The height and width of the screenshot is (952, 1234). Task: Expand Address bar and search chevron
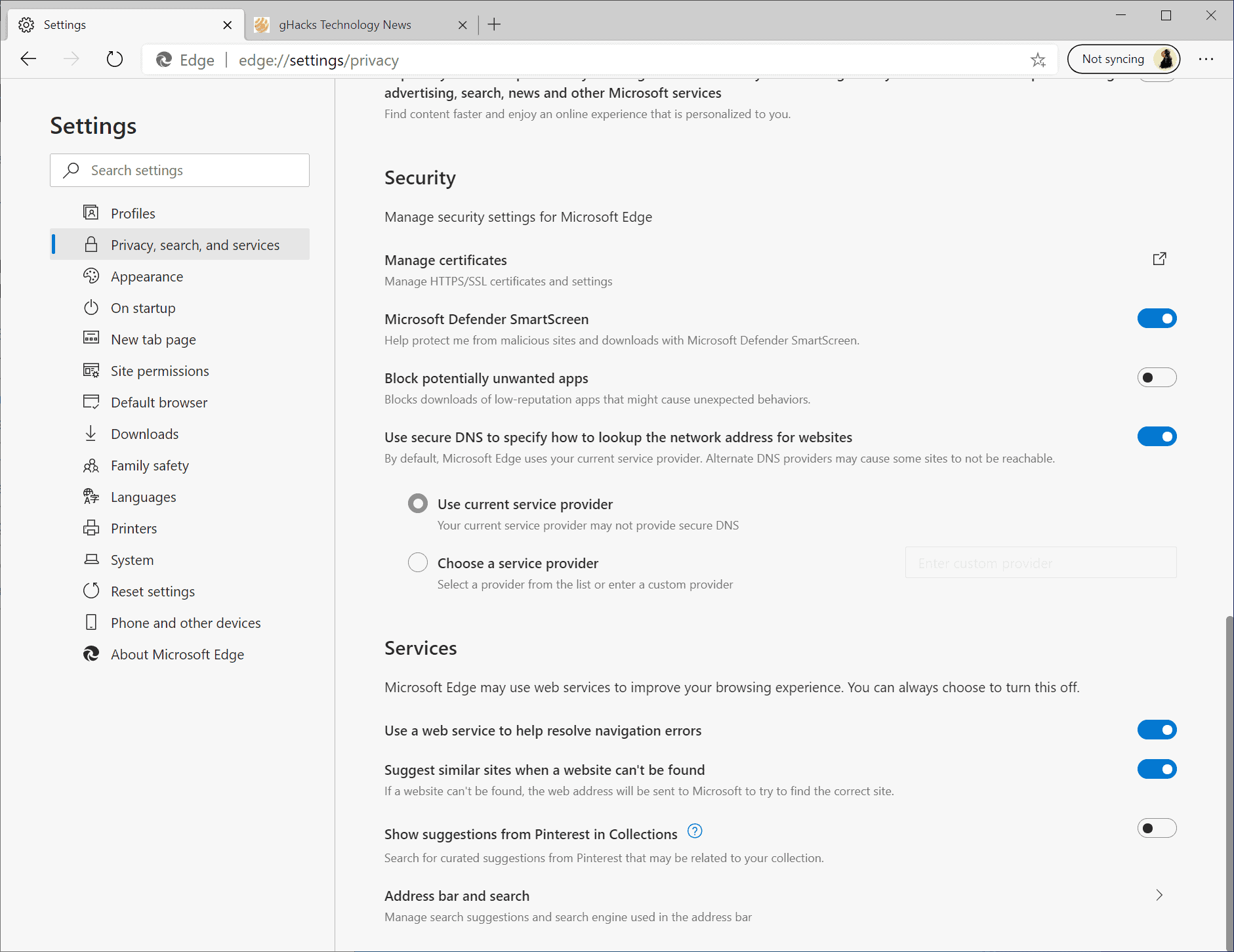tap(1159, 895)
